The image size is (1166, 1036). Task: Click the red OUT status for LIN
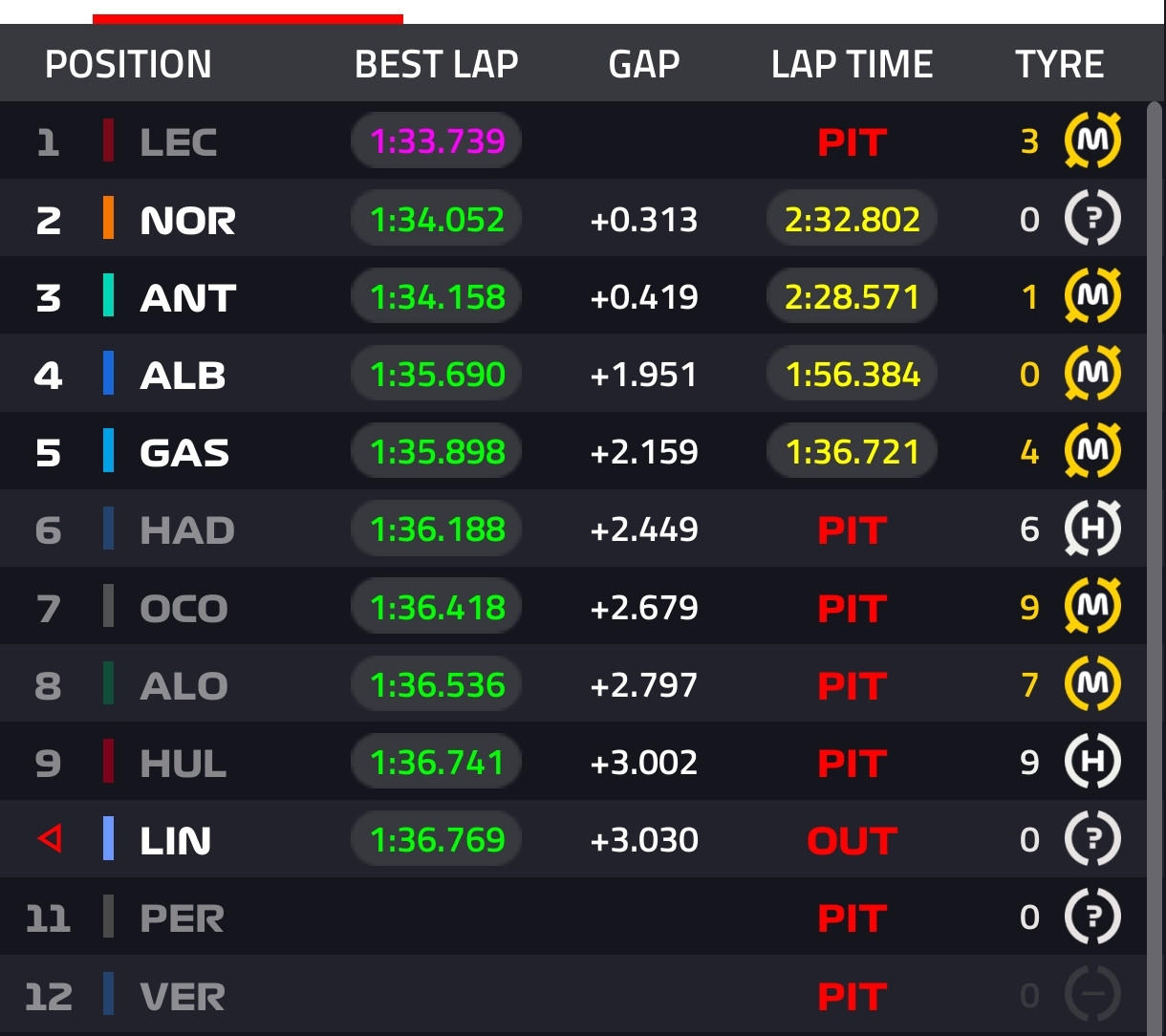(852, 841)
